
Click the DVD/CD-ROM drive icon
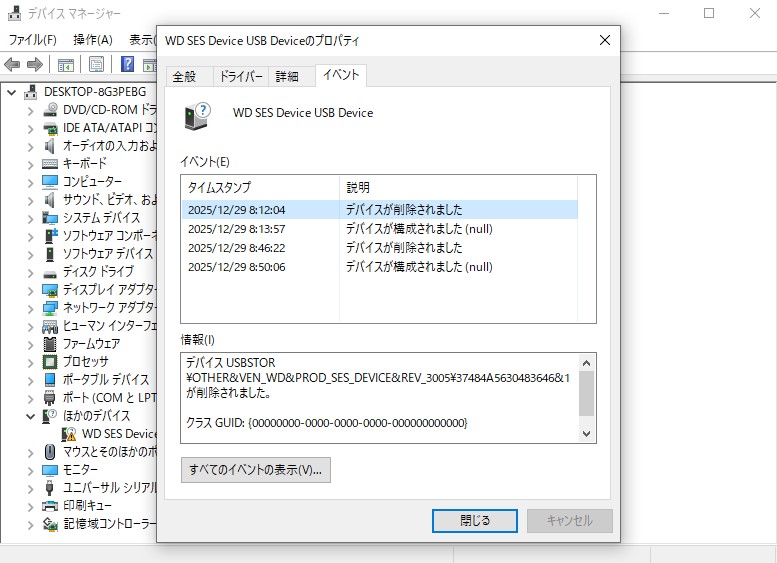pos(50,110)
